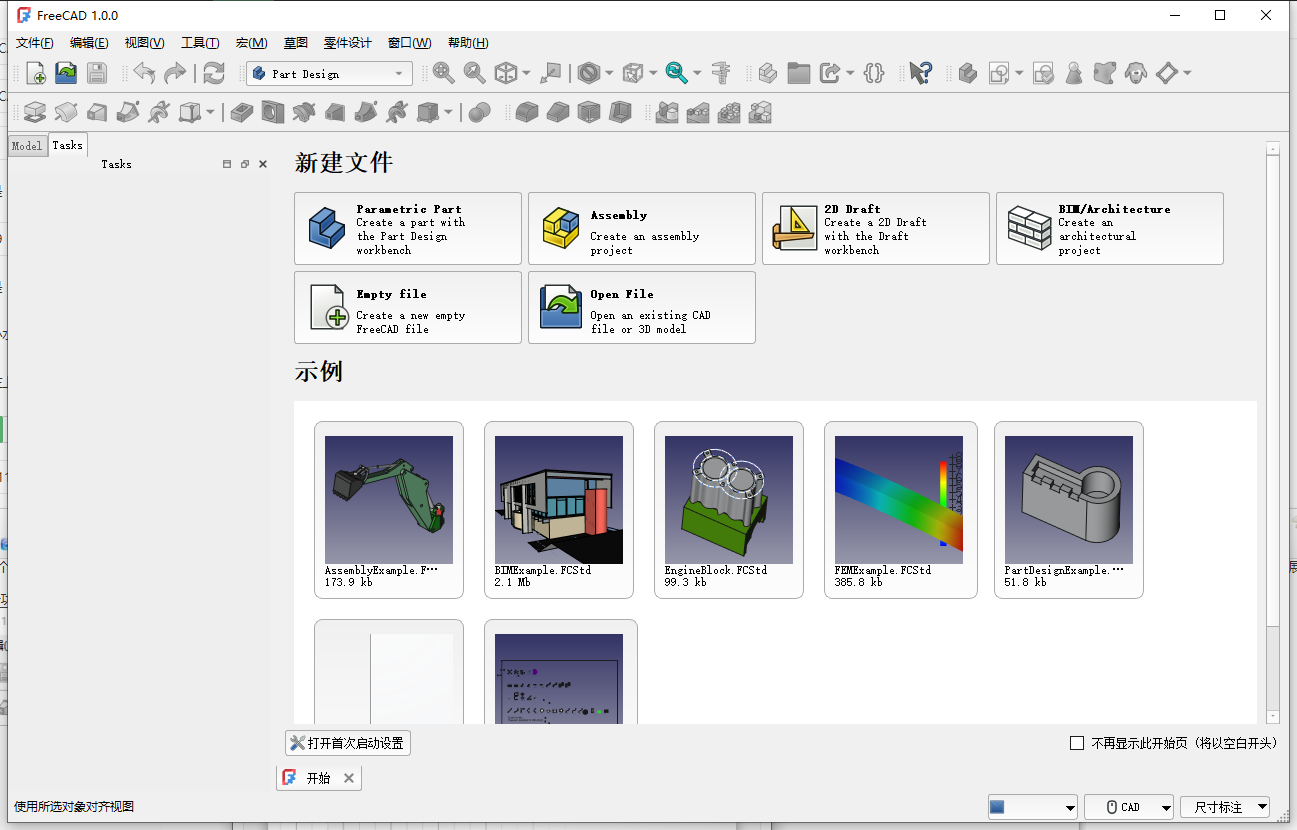Viewport: 1297px width, 830px height.
Task: Select the Hole tool icon
Action: point(272,112)
